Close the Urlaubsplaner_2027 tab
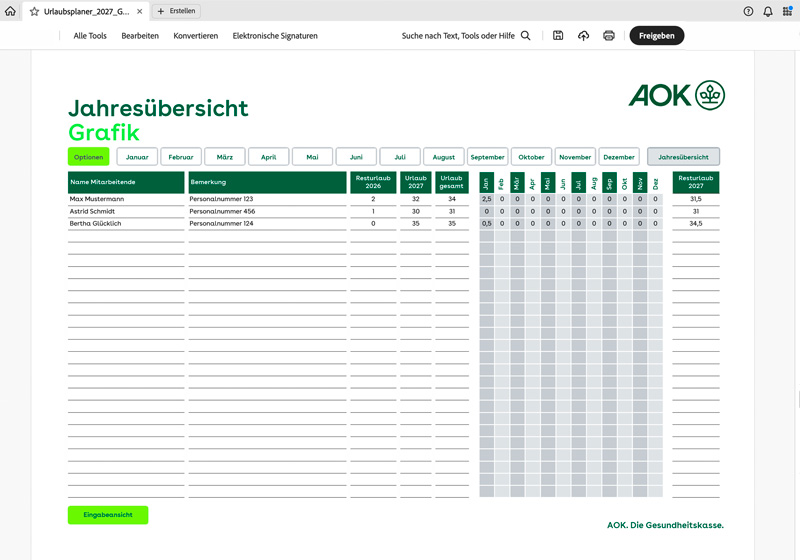Viewport: 800px width, 560px height. click(138, 11)
